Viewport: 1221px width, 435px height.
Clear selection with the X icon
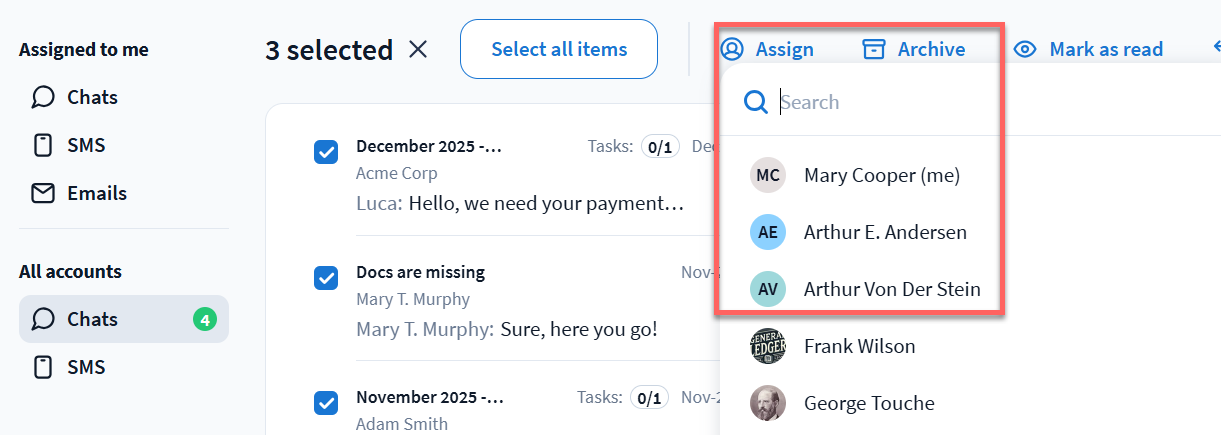pos(418,49)
